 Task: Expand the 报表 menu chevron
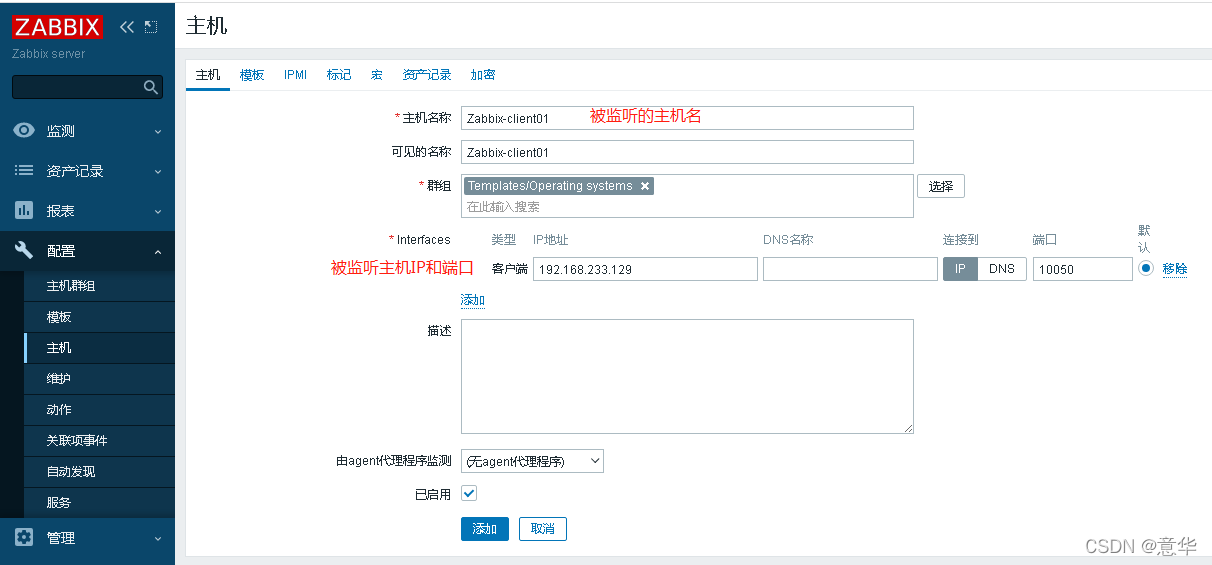point(158,211)
